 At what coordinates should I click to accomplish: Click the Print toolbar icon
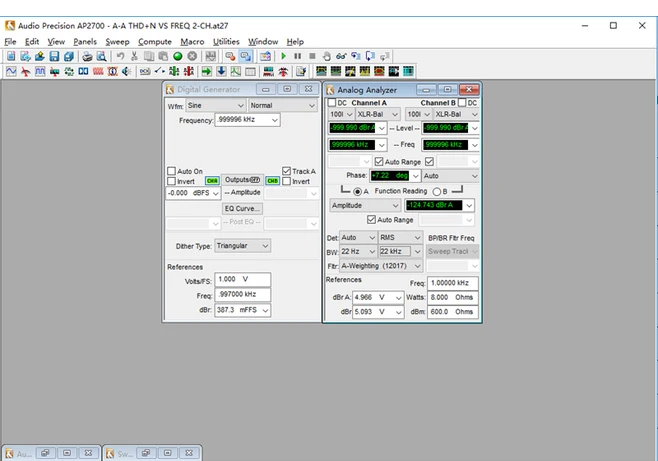[87, 56]
